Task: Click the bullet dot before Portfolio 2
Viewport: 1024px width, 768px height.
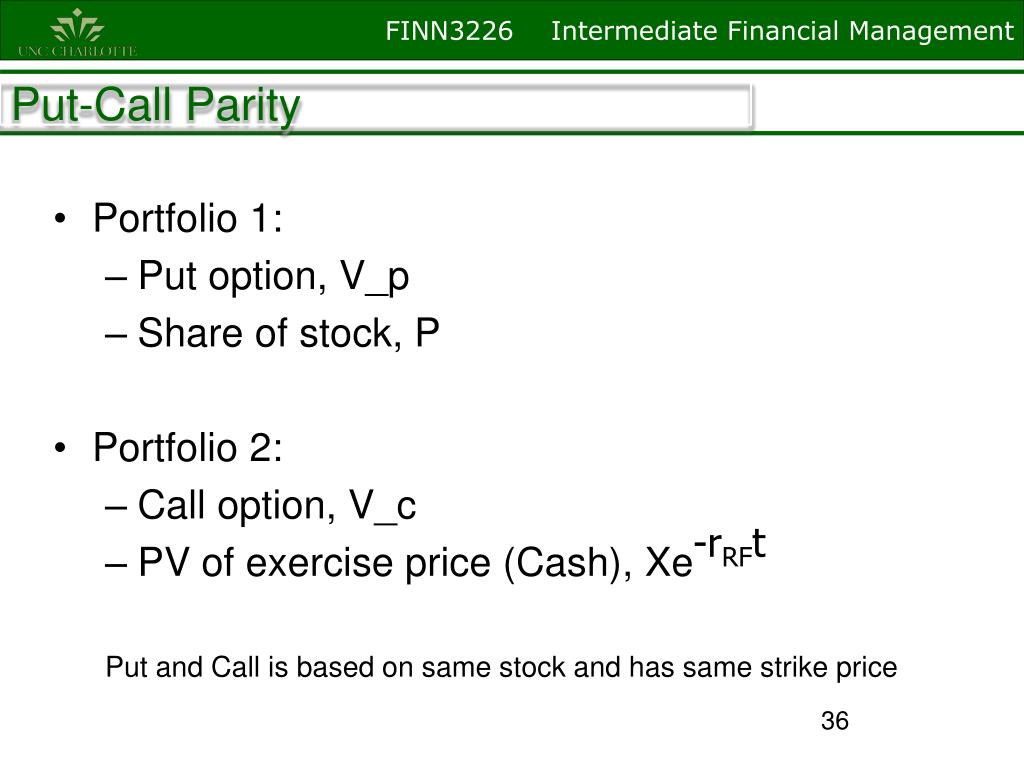Action: click(x=60, y=449)
